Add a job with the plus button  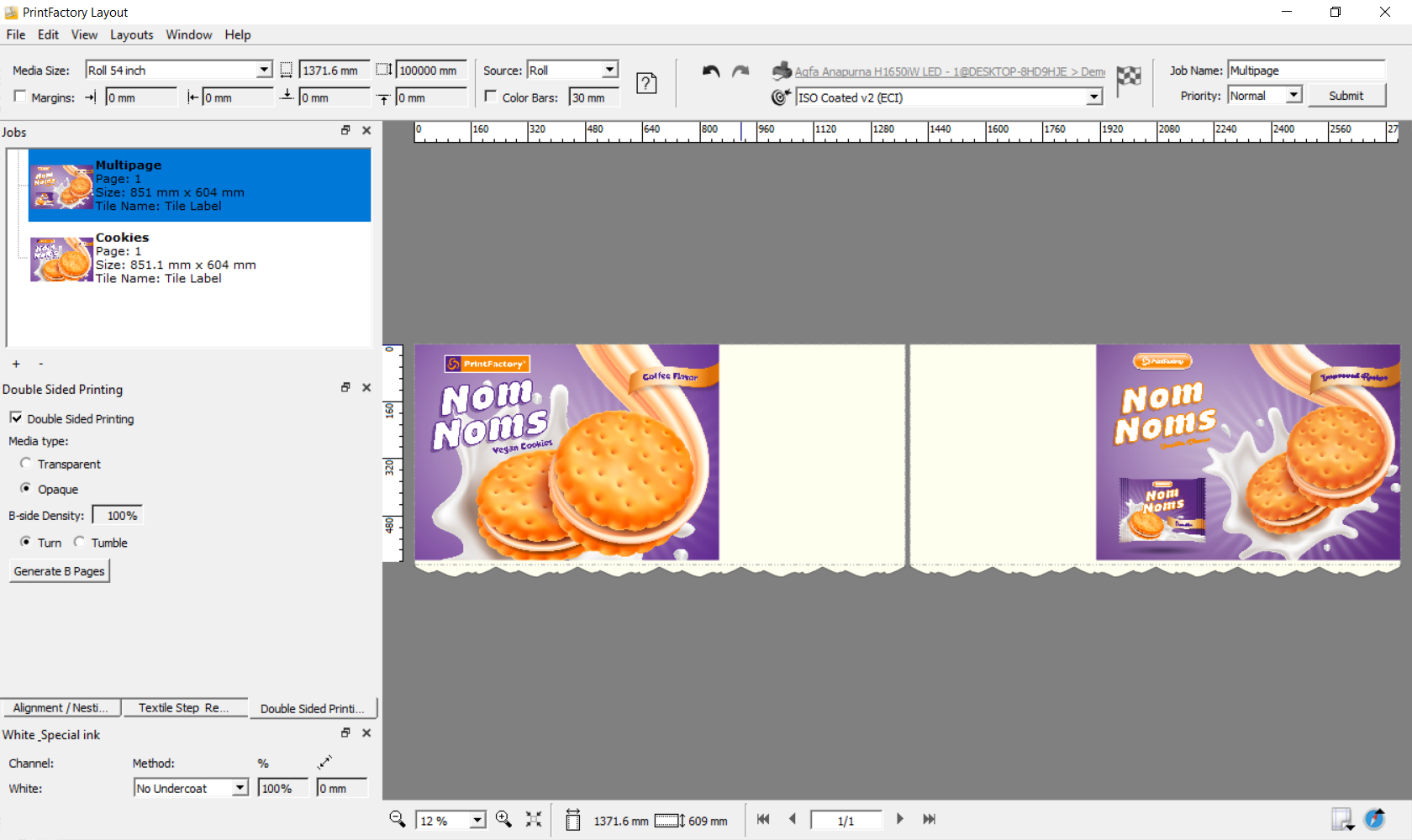pyautogui.click(x=16, y=364)
